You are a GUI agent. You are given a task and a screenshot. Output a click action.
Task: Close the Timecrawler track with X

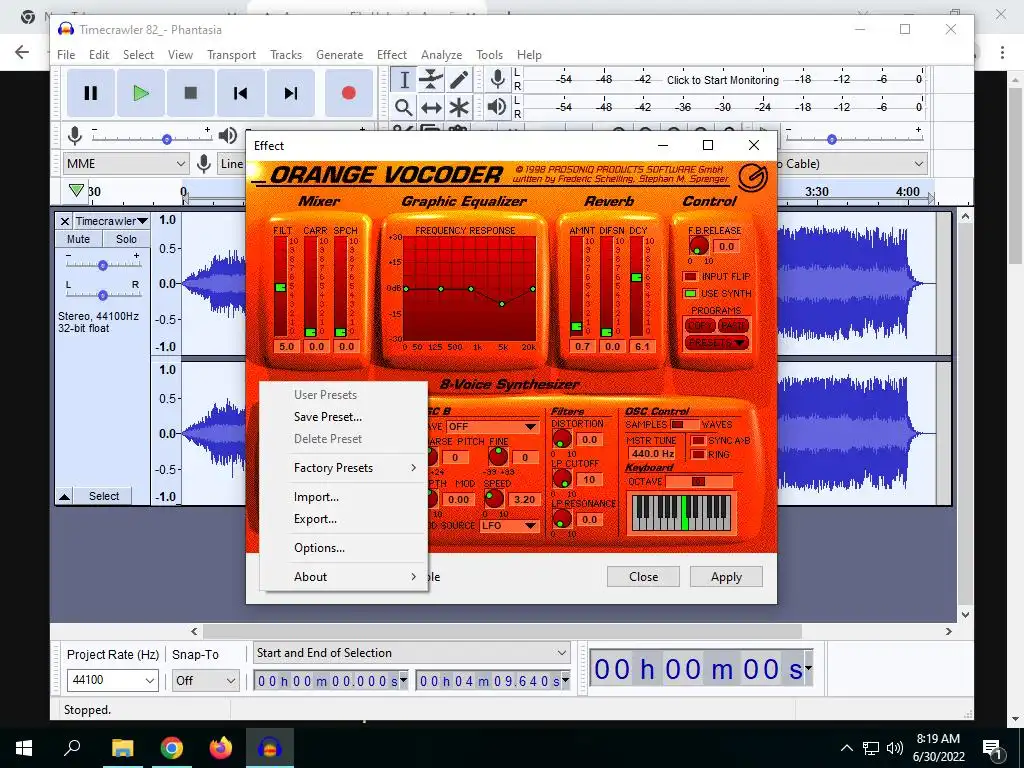click(x=65, y=221)
